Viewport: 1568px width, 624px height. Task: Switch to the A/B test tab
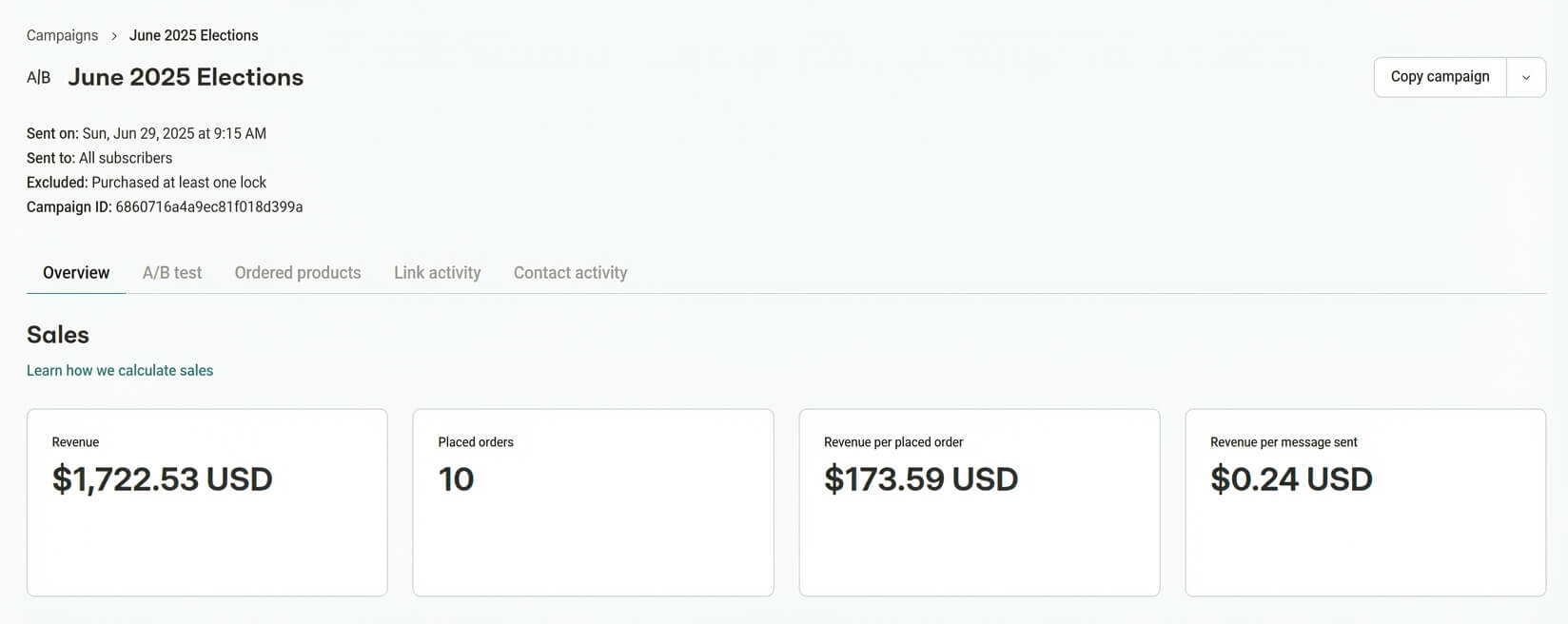[x=172, y=273]
